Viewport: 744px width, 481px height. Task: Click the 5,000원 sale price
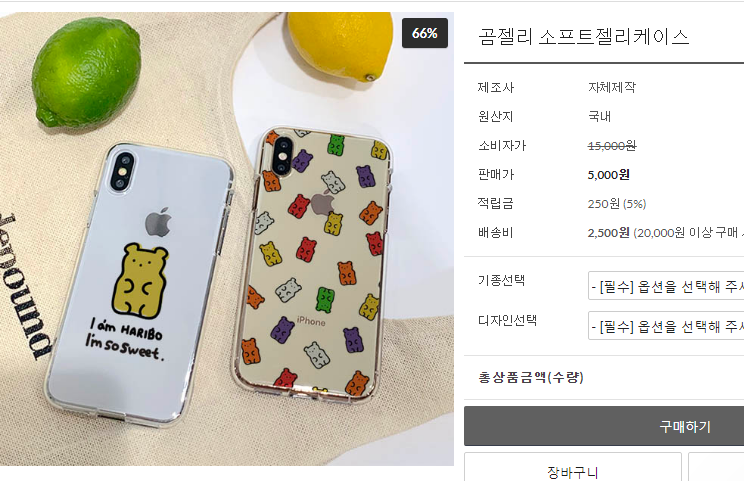pyautogui.click(x=608, y=175)
